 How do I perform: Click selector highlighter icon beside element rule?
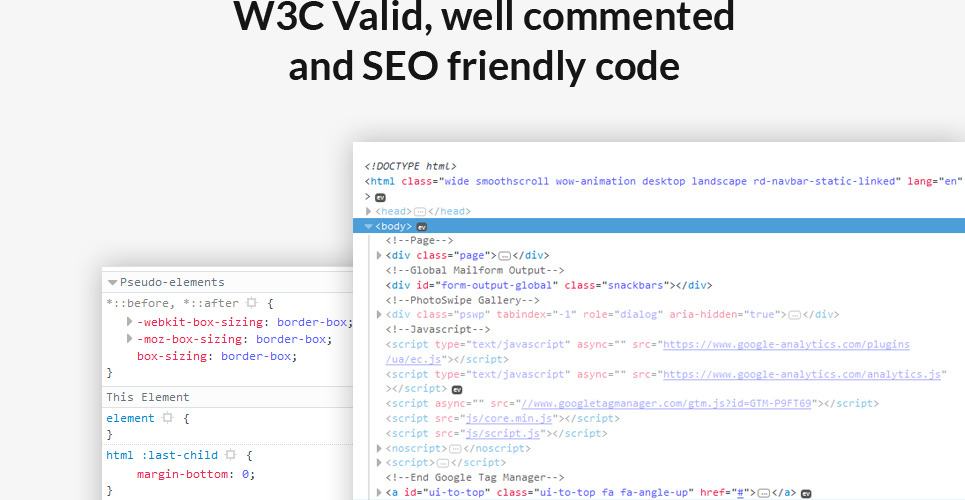tap(168, 418)
